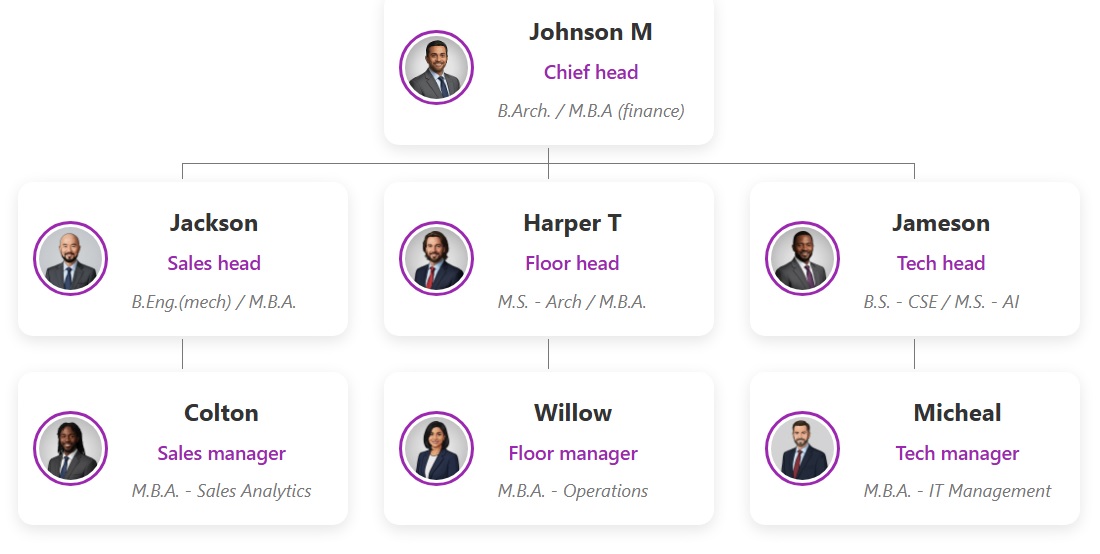
Task: Click the Chief head title text
Action: pyautogui.click(x=590, y=72)
